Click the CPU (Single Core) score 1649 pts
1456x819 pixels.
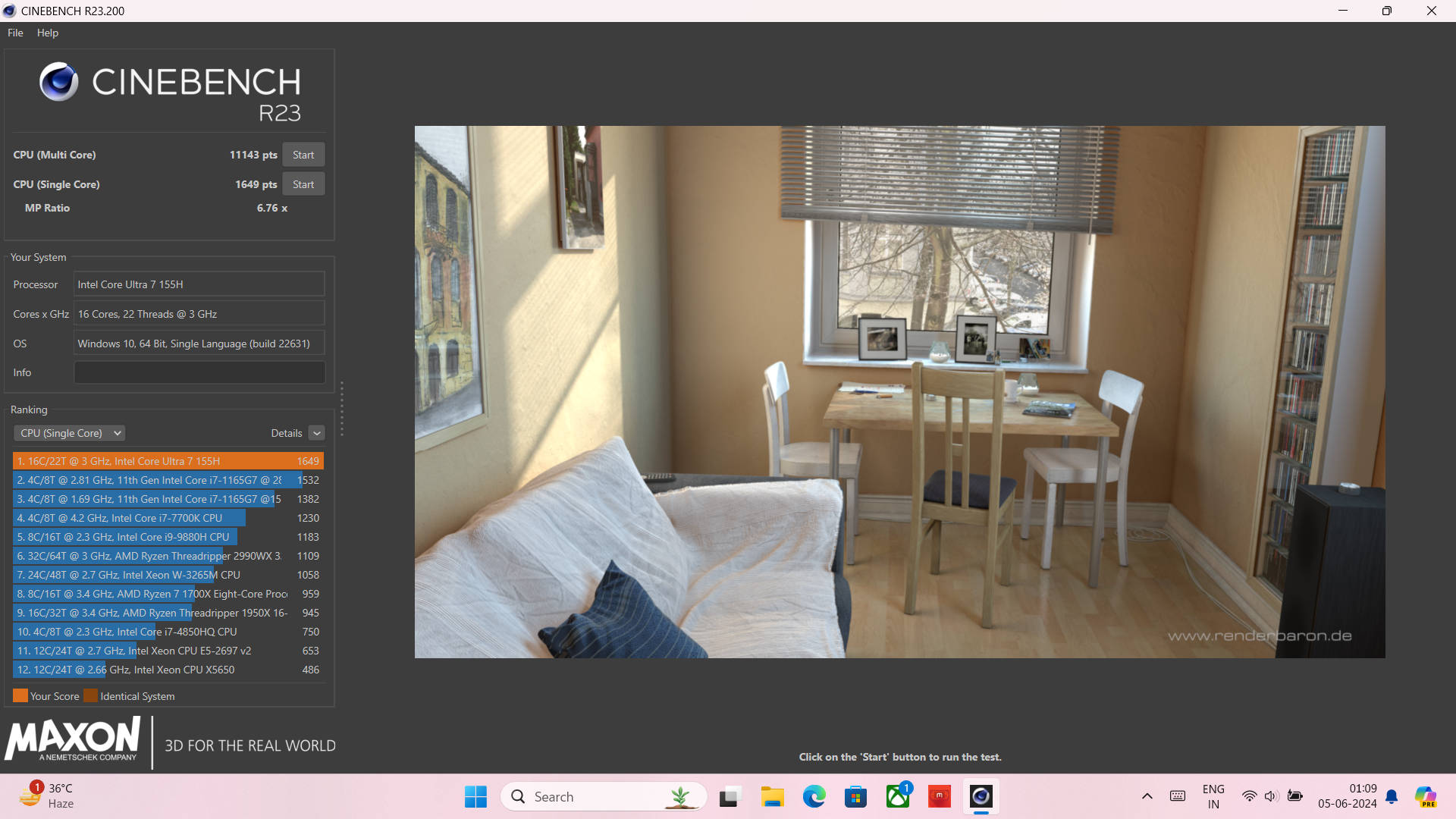click(256, 184)
